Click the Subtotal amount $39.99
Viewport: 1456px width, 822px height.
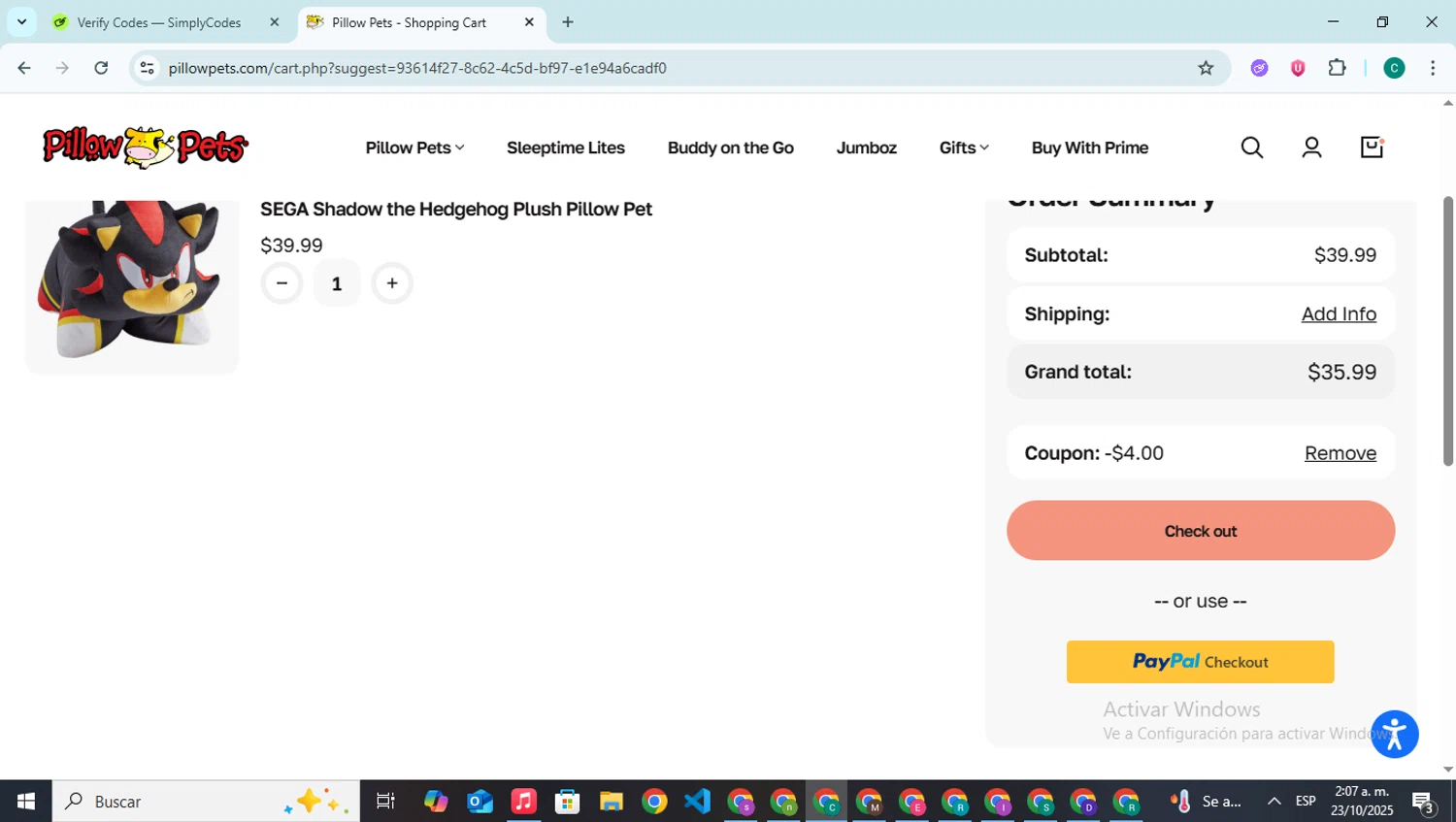(x=1345, y=255)
